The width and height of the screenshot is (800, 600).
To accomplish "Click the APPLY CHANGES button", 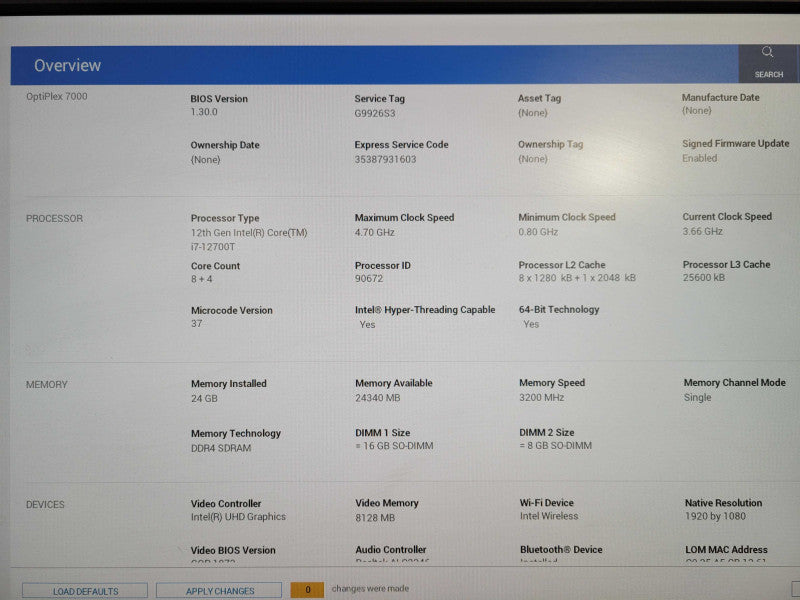I will (219, 591).
